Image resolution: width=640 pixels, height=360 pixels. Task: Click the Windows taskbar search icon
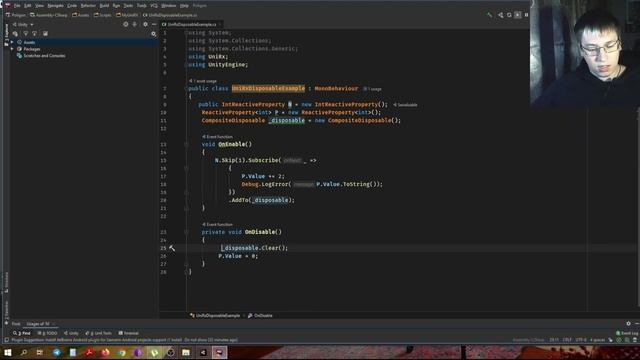(x=24, y=353)
